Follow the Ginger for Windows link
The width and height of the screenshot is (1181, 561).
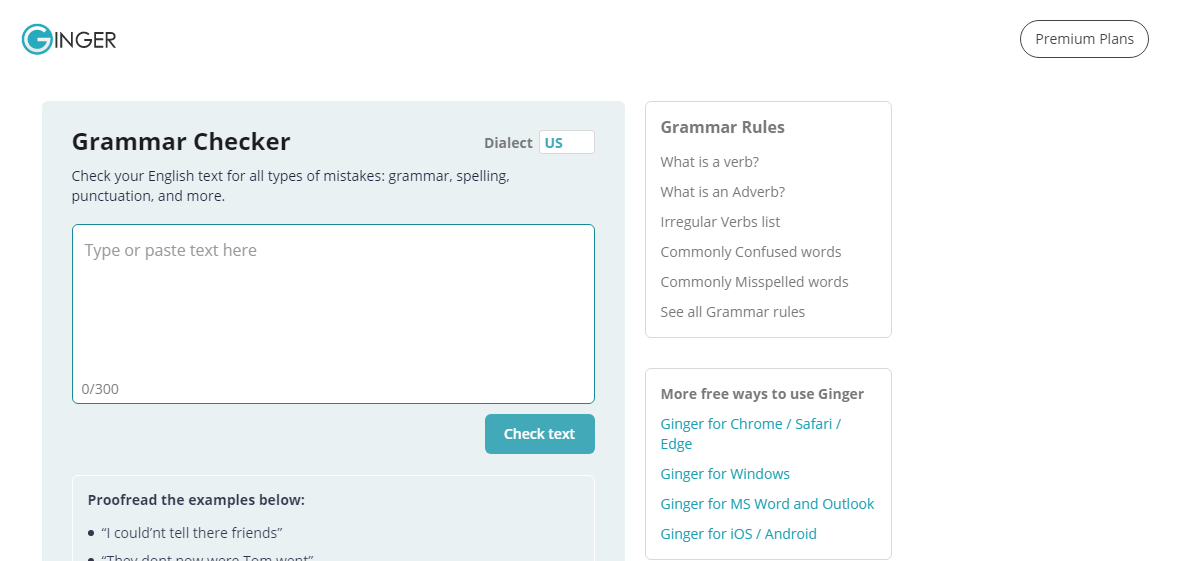point(725,474)
